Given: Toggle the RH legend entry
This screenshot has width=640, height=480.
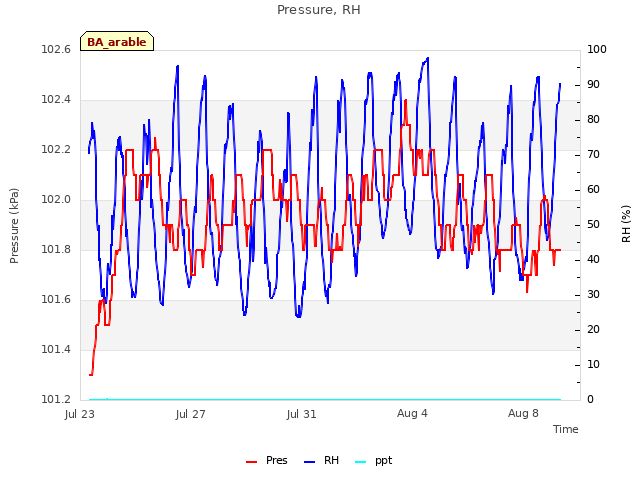Looking at the screenshot, I should click(322, 460).
